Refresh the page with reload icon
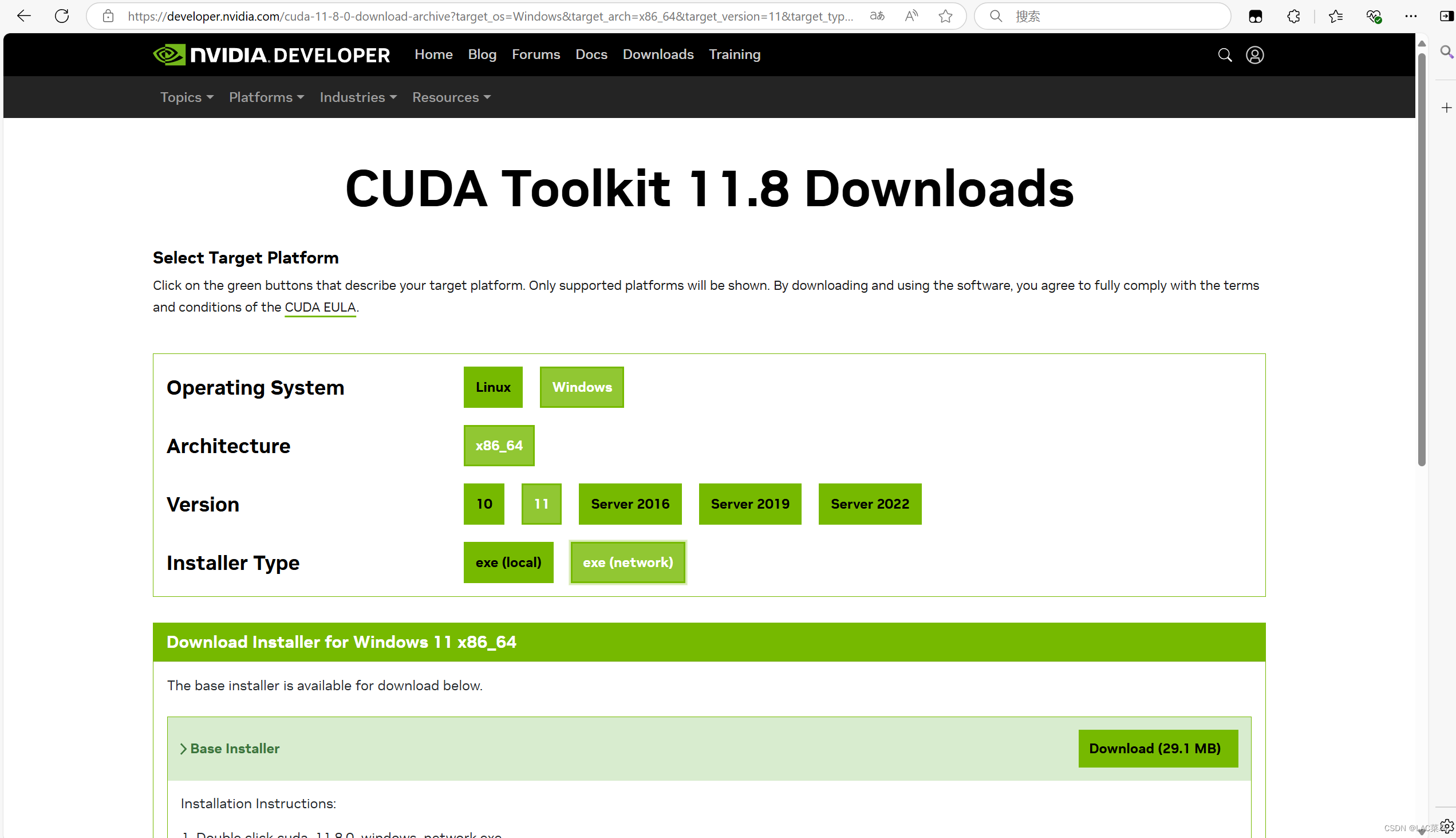 coord(62,16)
